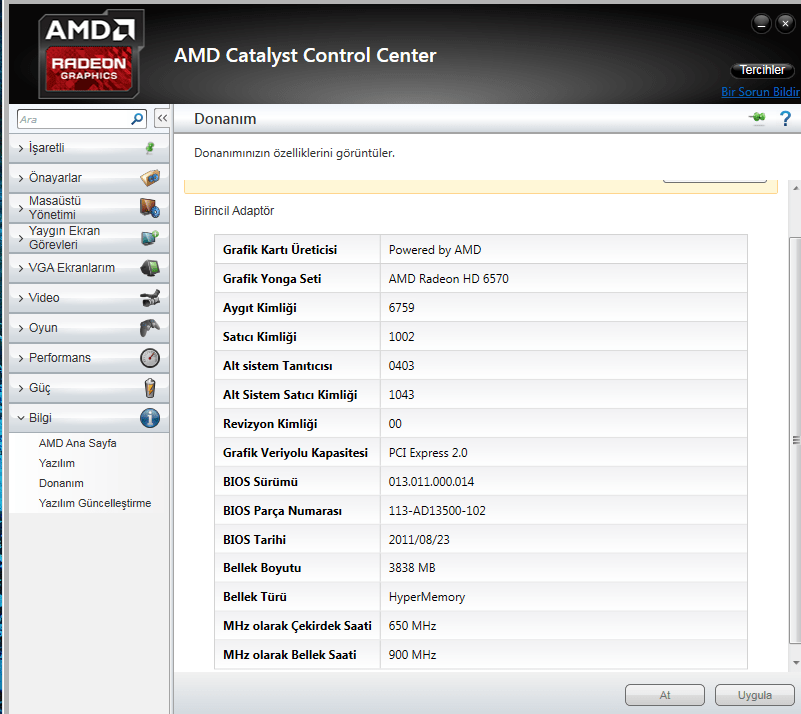Click the Bir Sorun Bildir link
The width and height of the screenshot is (801, 714).
761,92
